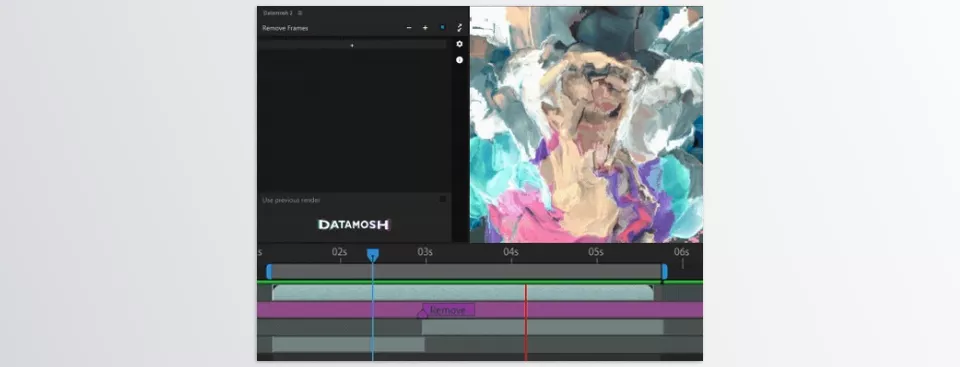The height and width of the screenshot is (367, 960).
Task: Click the plus icon in Remove Frames header
Action: click(426, 28)
